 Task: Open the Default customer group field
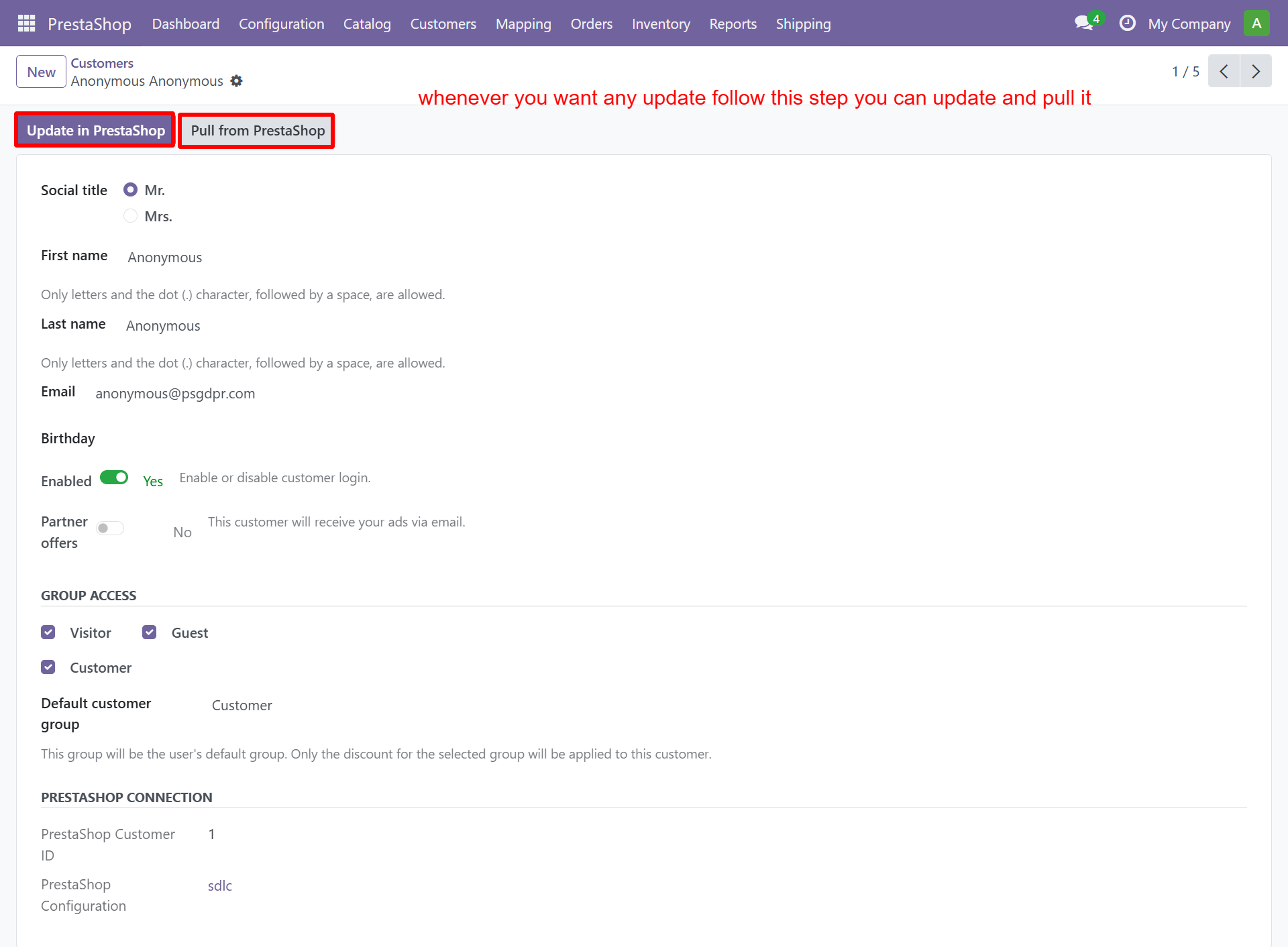point(242,706)
